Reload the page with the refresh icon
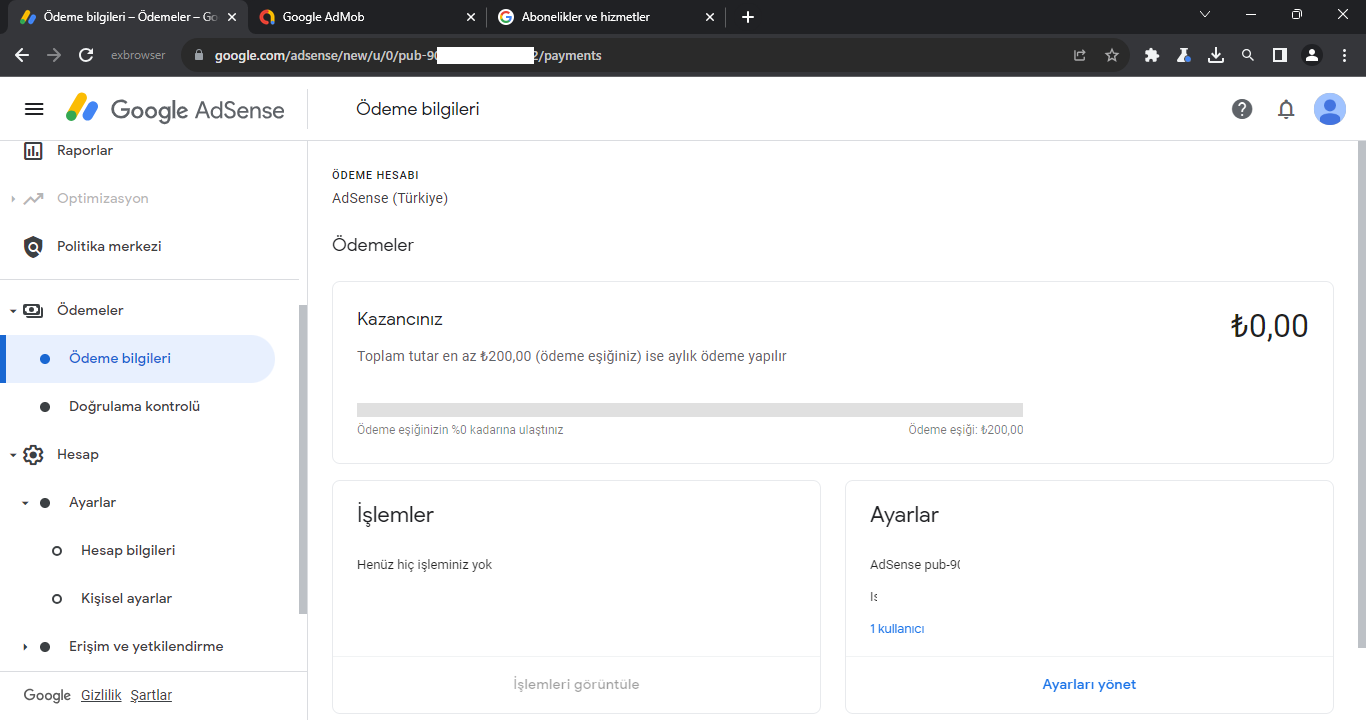Screen dimensions: 1366x720 (86, 56)
